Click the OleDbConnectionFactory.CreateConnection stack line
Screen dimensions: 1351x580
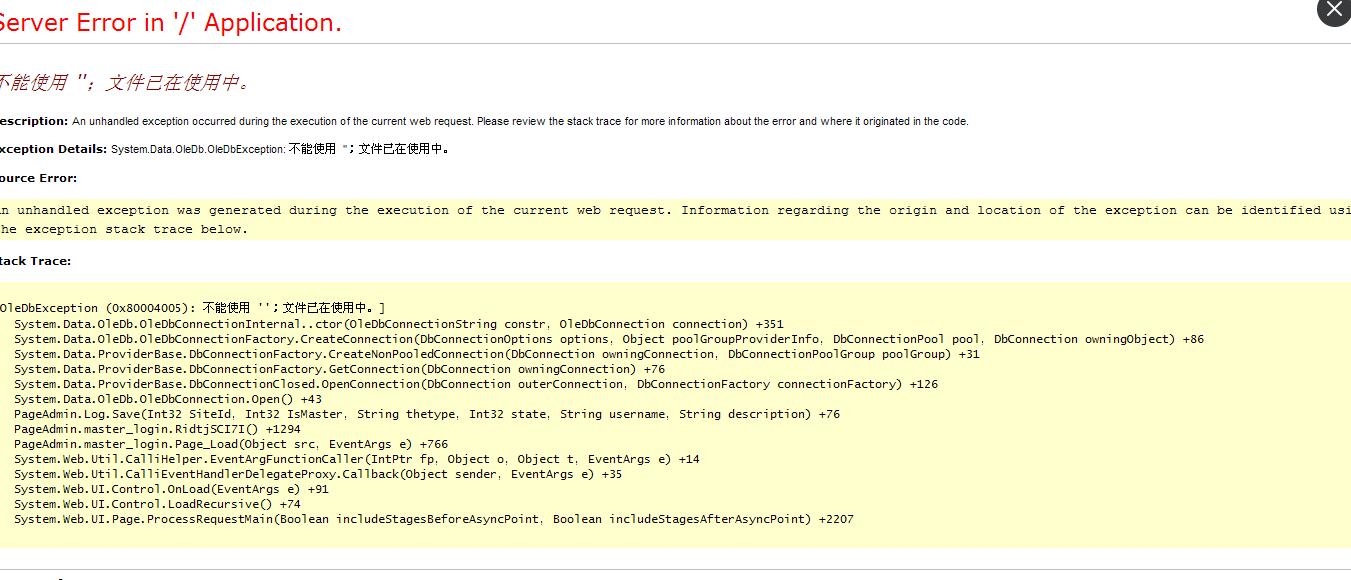click(x=608, y=339)
